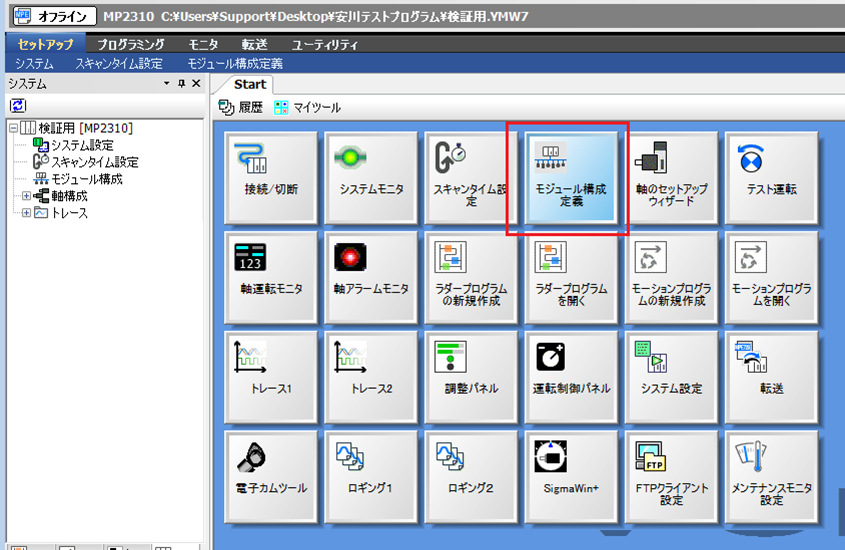Click スキャンタイム設定 in the submenu bar
This screenshot has width=845, height=550.
pos(118,63)
